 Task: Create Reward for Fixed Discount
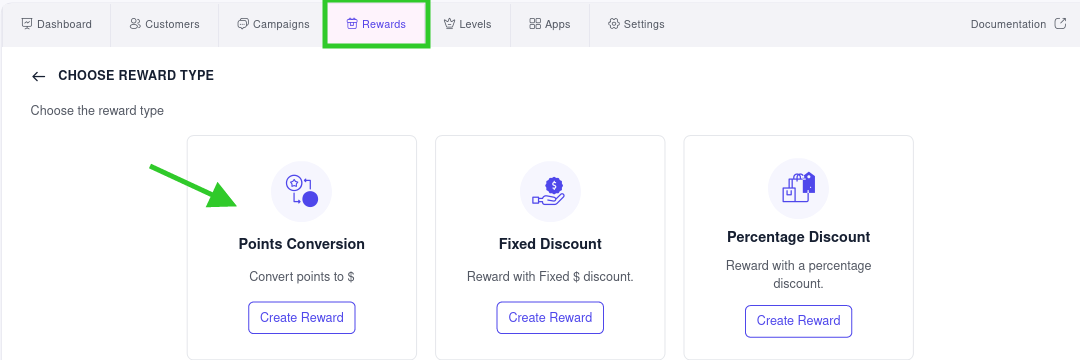pos(550,317)
